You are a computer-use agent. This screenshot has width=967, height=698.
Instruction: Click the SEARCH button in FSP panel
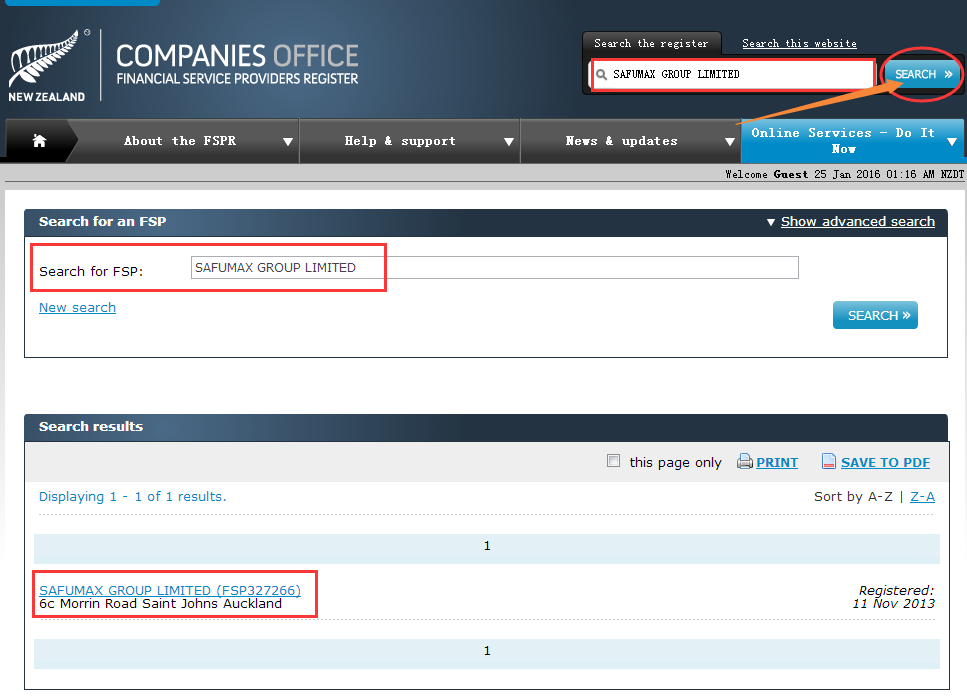point(875,315)
